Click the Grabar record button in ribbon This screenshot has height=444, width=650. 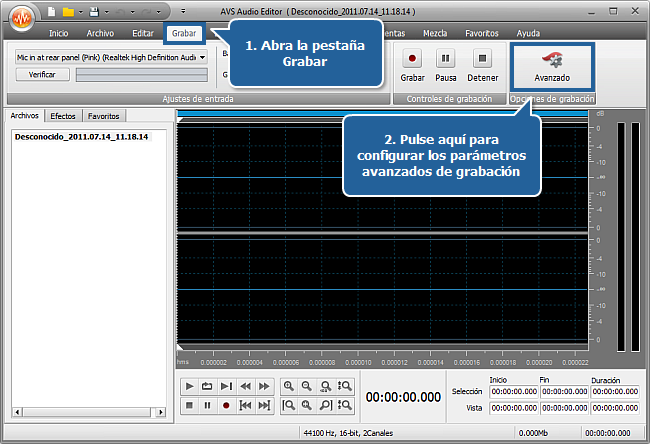pyautogui.click(x=412, y=65)
